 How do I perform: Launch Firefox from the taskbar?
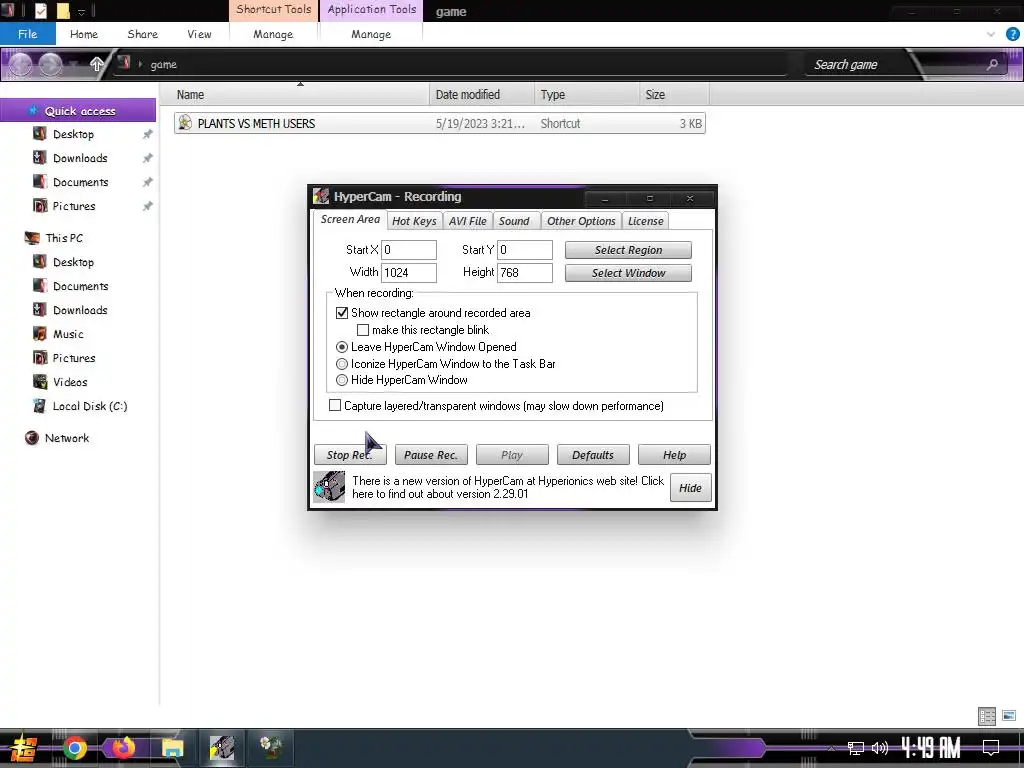(123, 748)
